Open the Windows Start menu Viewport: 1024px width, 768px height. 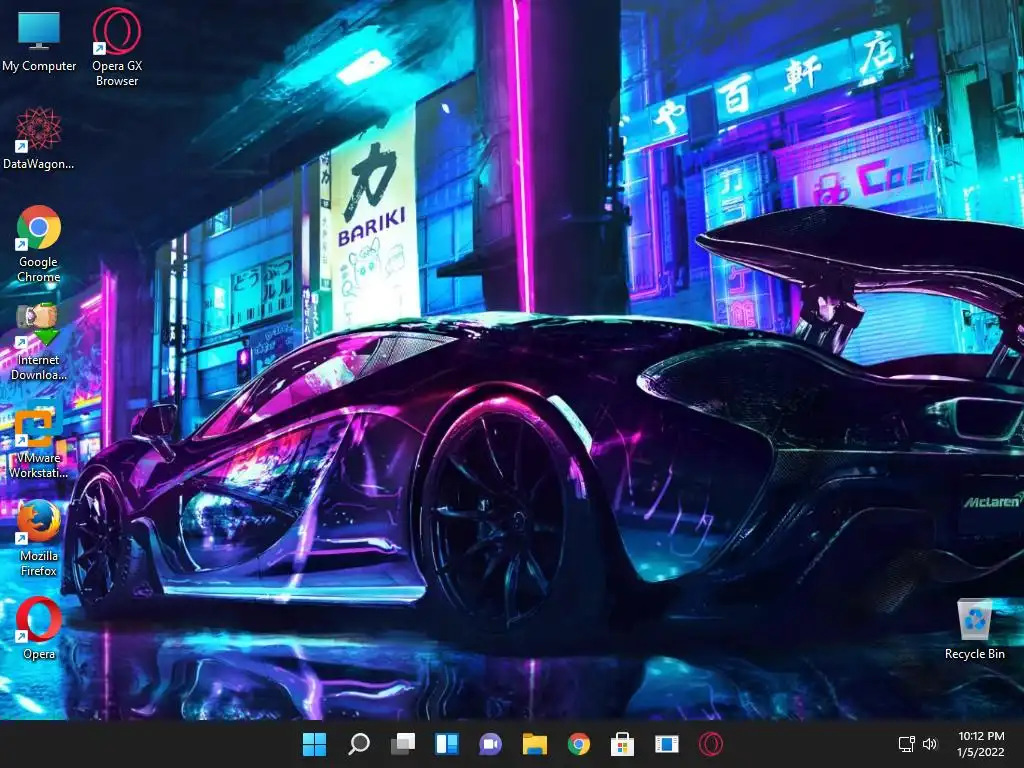(314, 744)
